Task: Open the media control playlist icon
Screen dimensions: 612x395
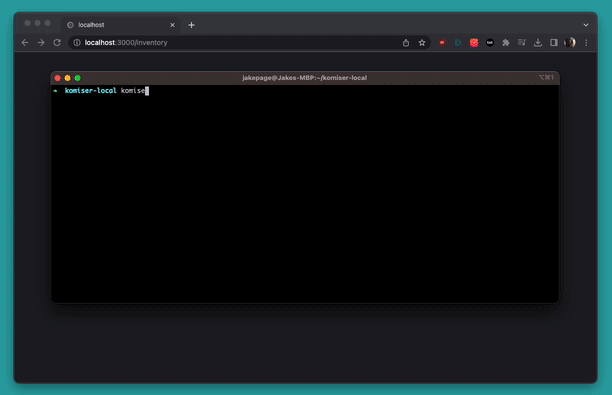Action: [522, 42]
